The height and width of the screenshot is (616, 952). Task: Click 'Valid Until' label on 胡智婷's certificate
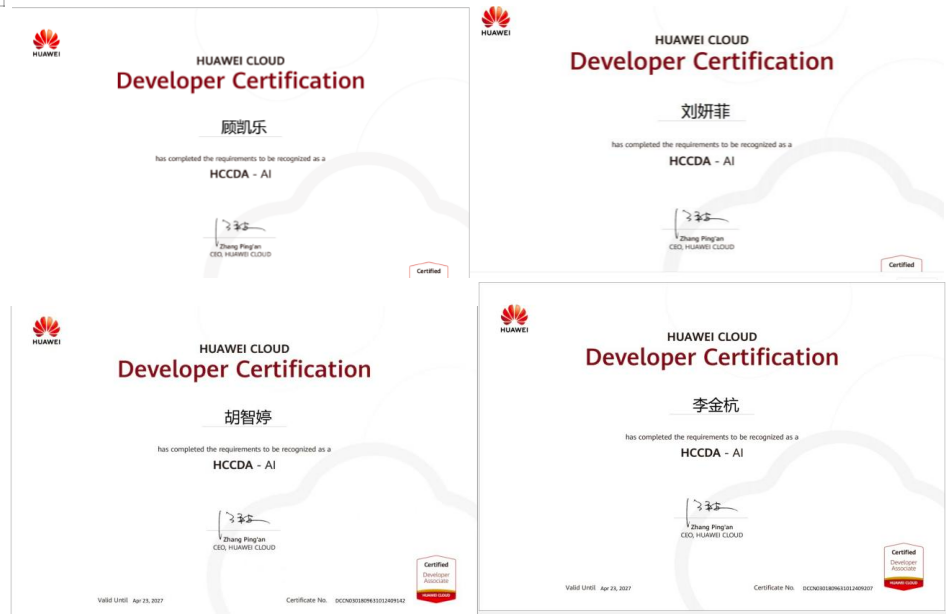click(113, 600)
